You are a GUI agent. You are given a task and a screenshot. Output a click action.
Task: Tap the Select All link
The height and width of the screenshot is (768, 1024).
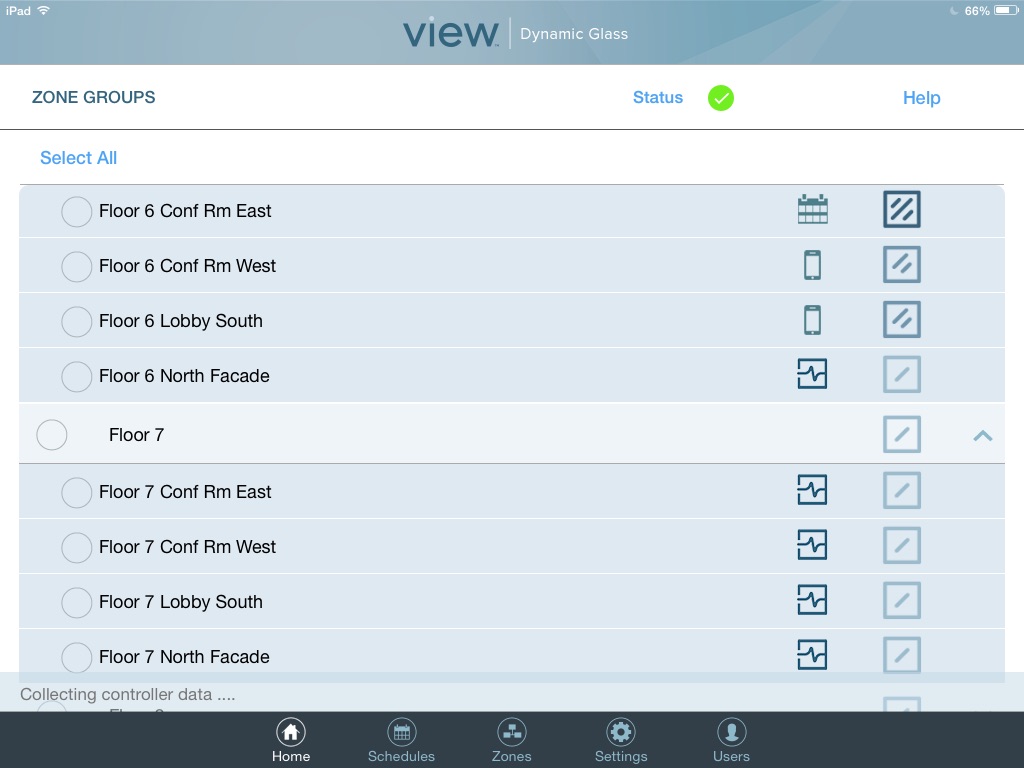pyautogui.click(x=78, y=158)
